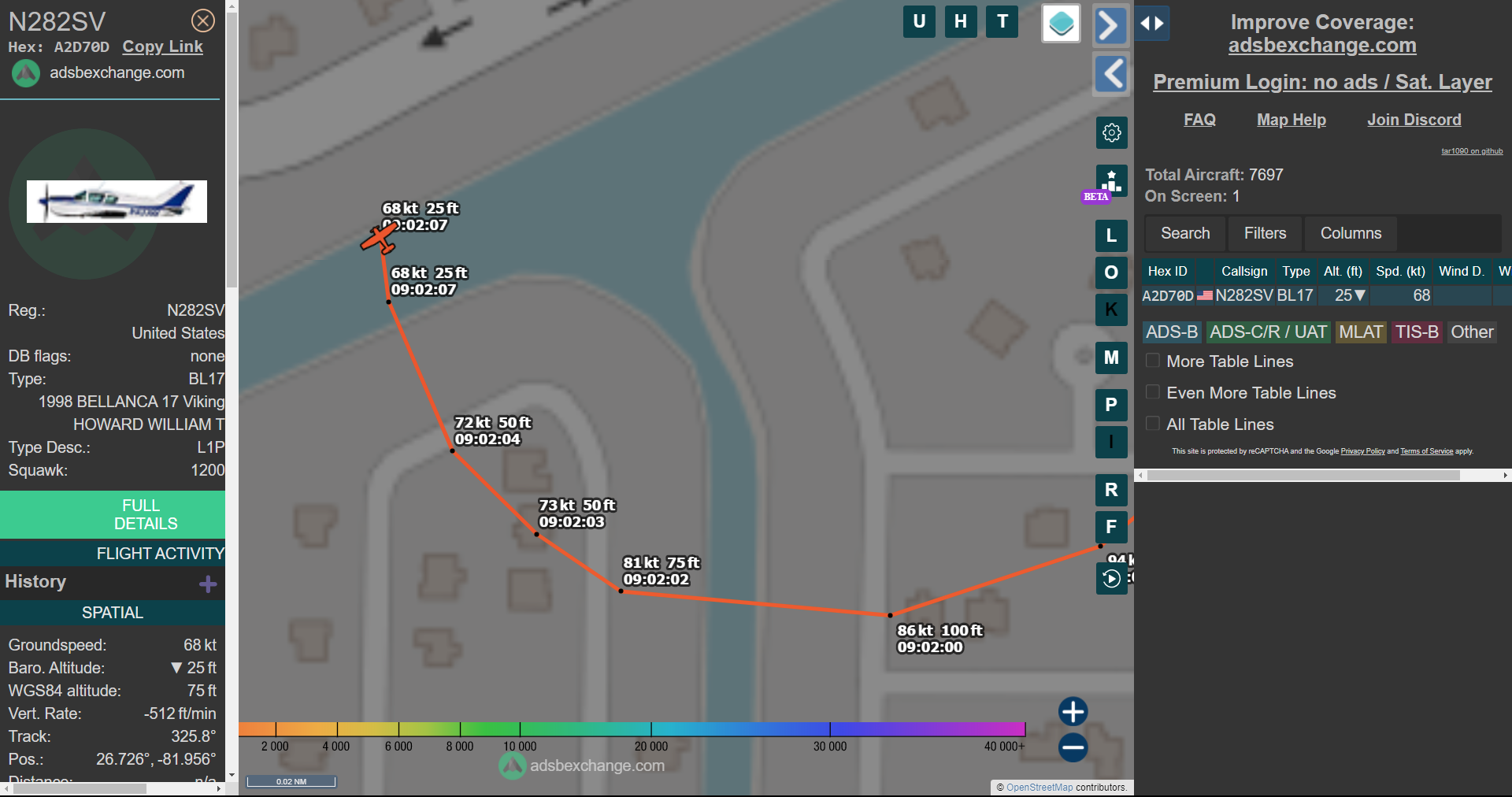Switch to the Filters tab

[1265, 233]
